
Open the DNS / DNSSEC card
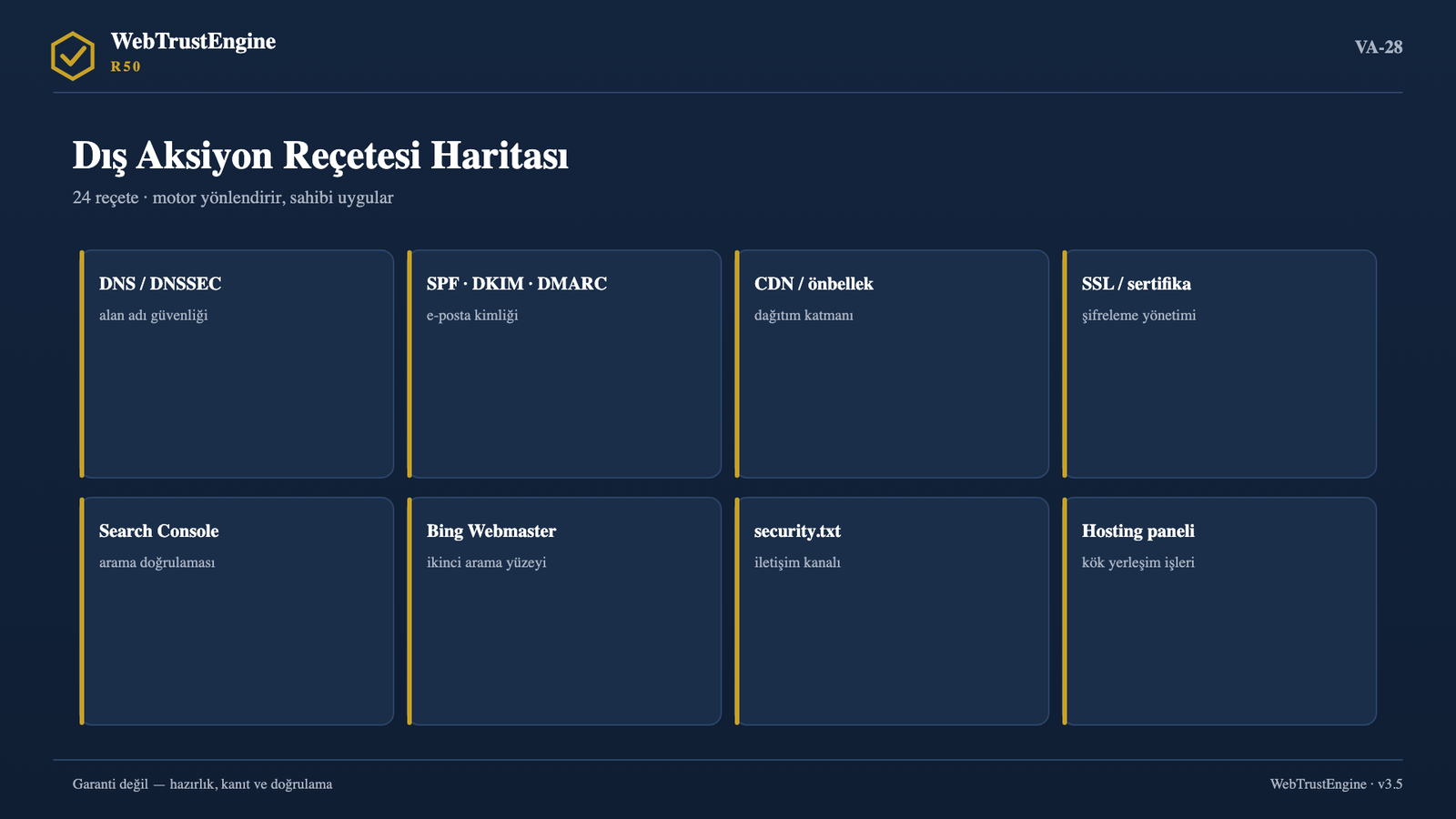237,364
